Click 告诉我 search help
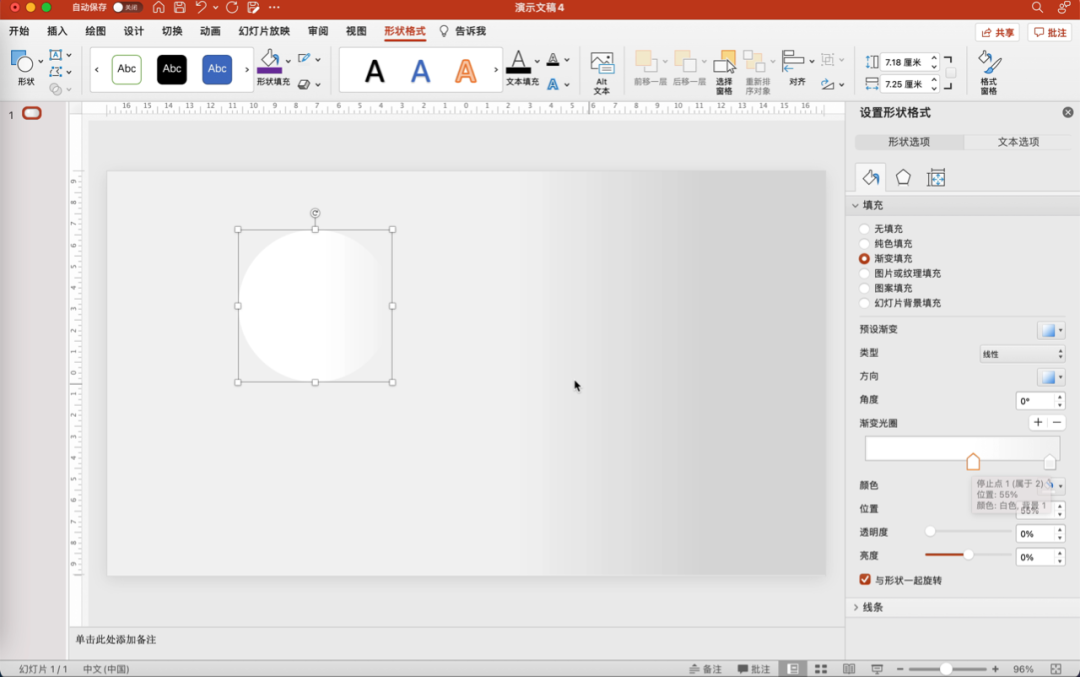 (x=463, y=31)
